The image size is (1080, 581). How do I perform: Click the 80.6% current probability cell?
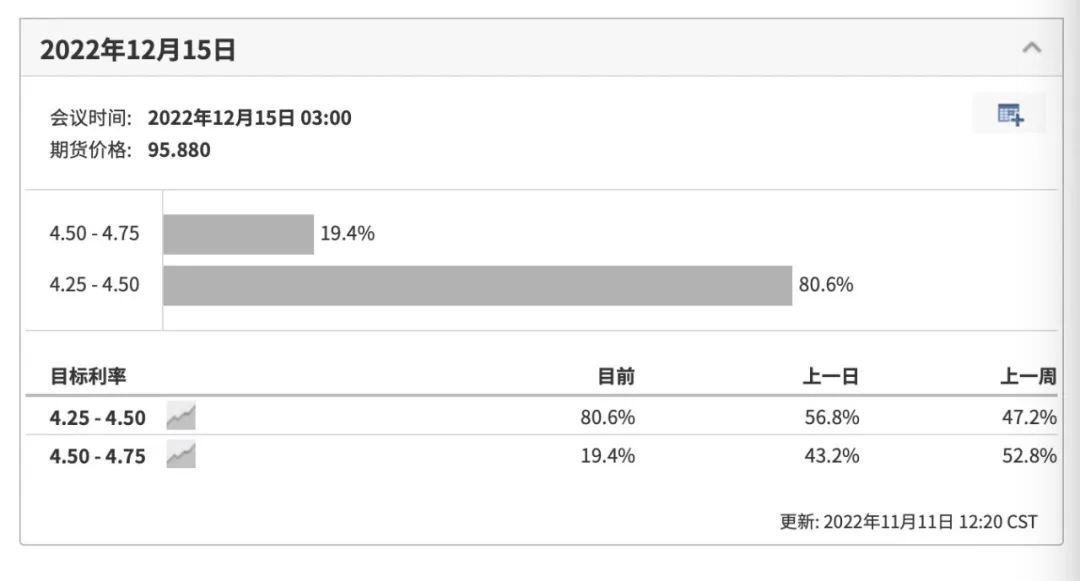coord(608,417)
